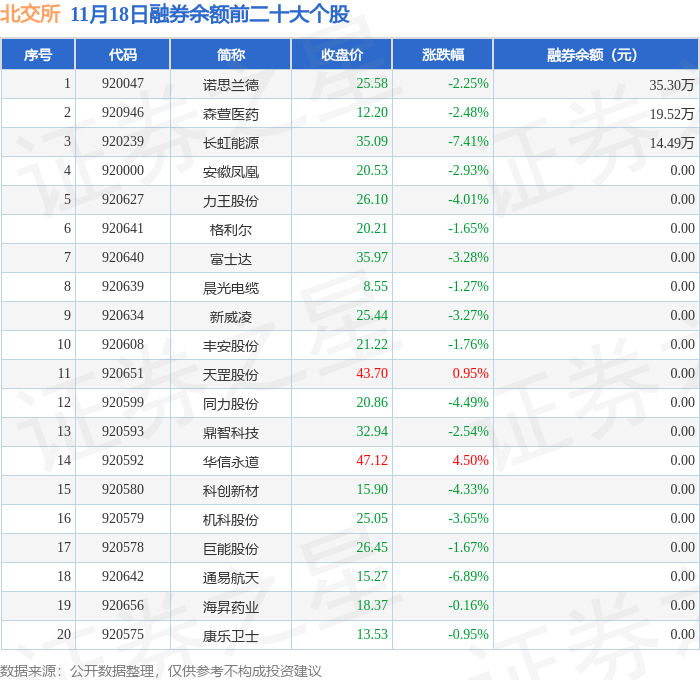700x680 pixels.
Task: Click stock code 920575
Action: [x=123, y=634]
